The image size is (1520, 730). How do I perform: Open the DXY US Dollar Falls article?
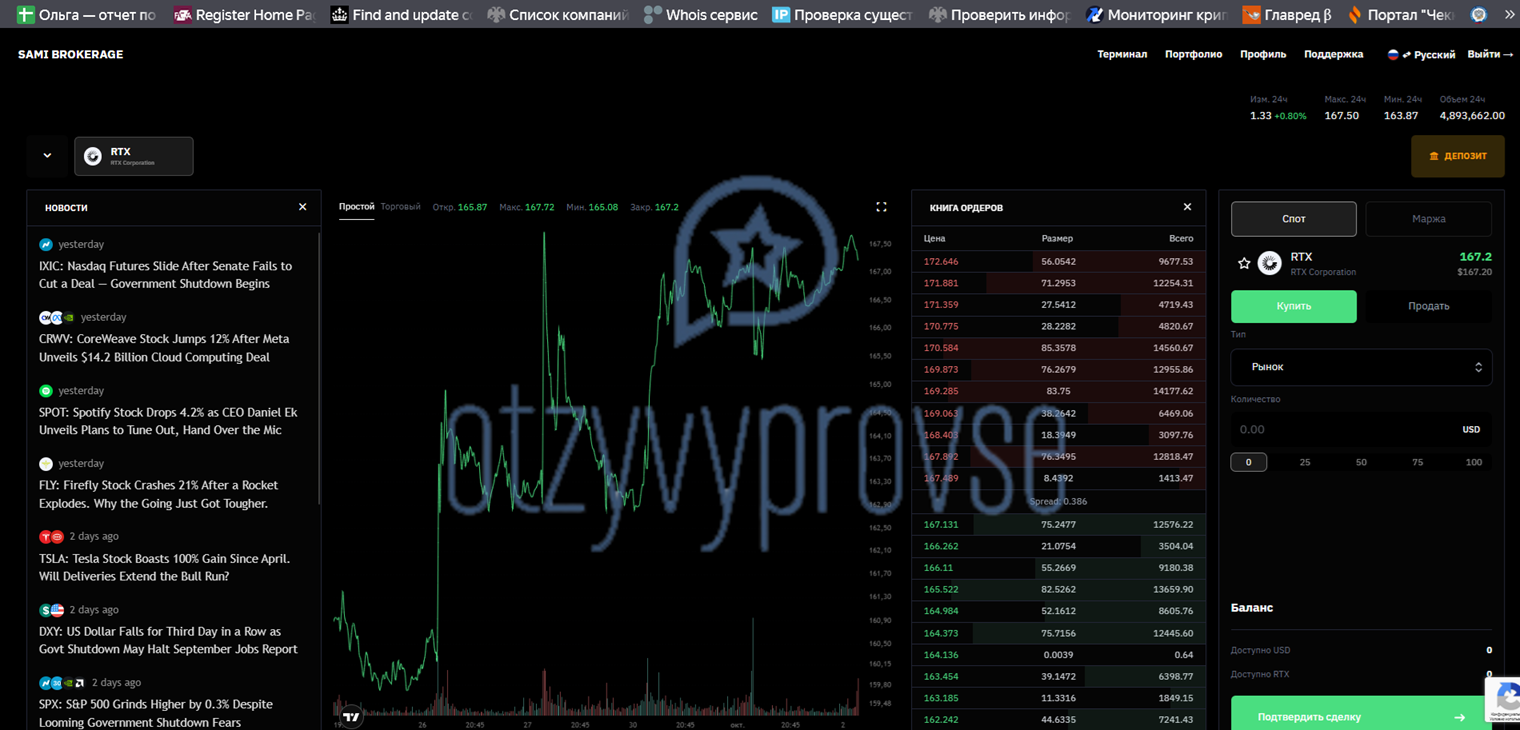point(168,640)
